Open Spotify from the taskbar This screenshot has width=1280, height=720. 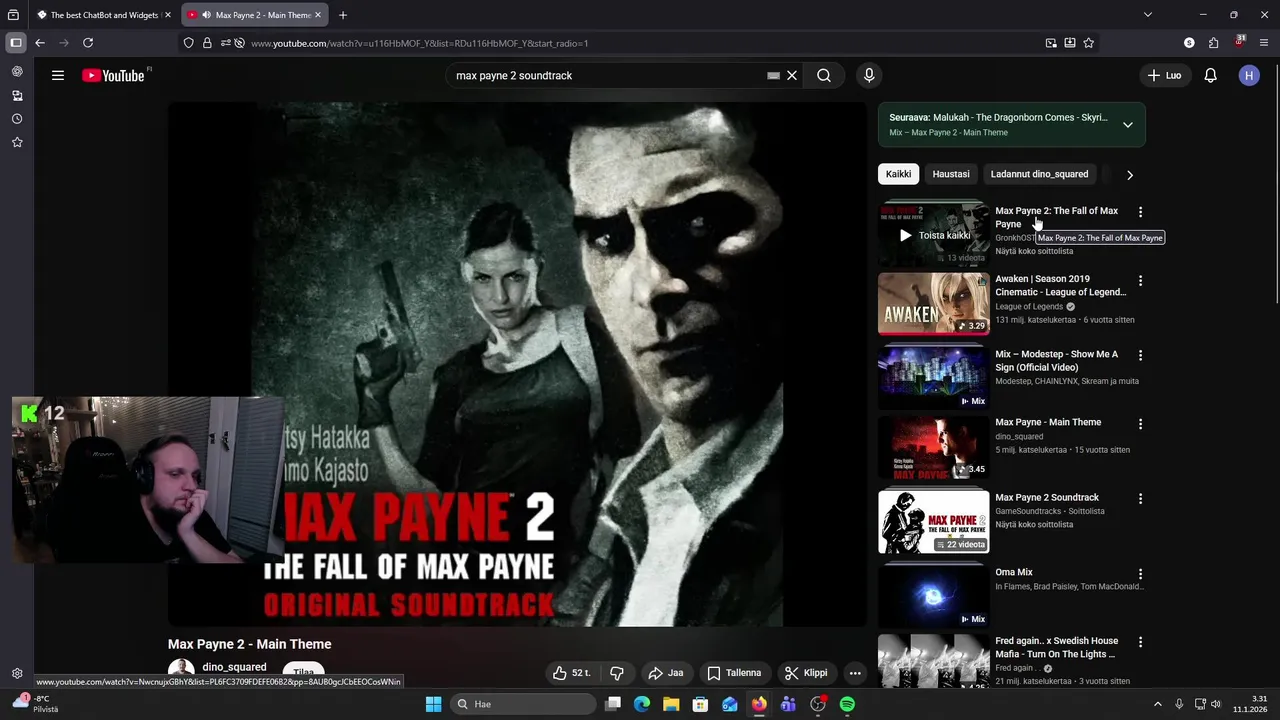[x=847, y=704]
